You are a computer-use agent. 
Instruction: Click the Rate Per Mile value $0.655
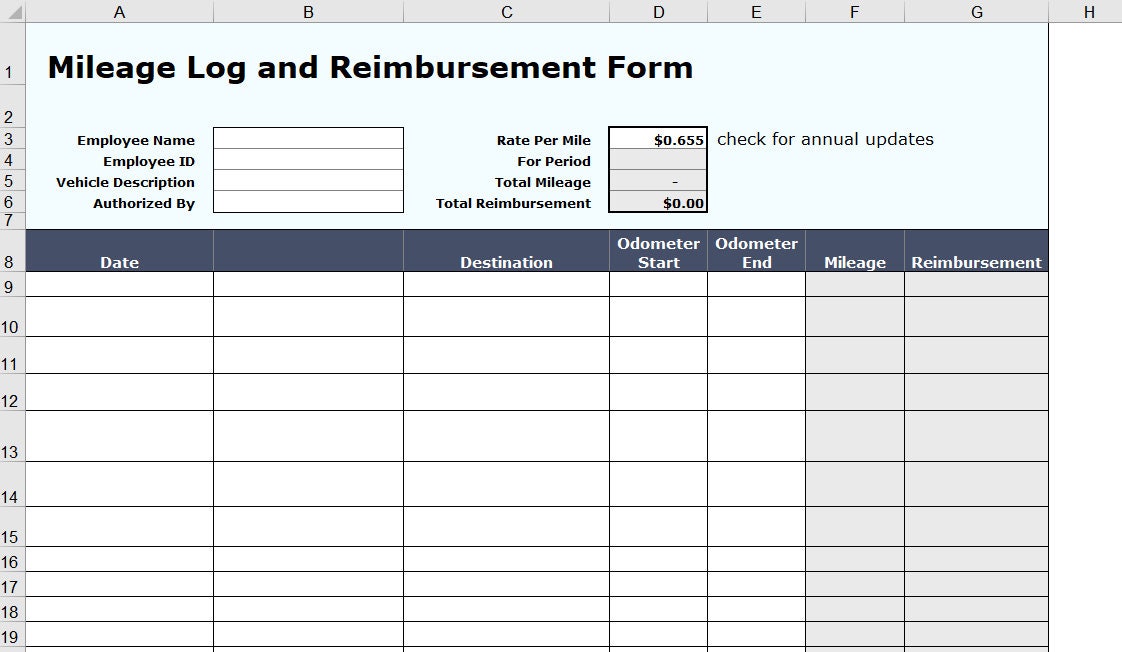(x=658, y=140)
